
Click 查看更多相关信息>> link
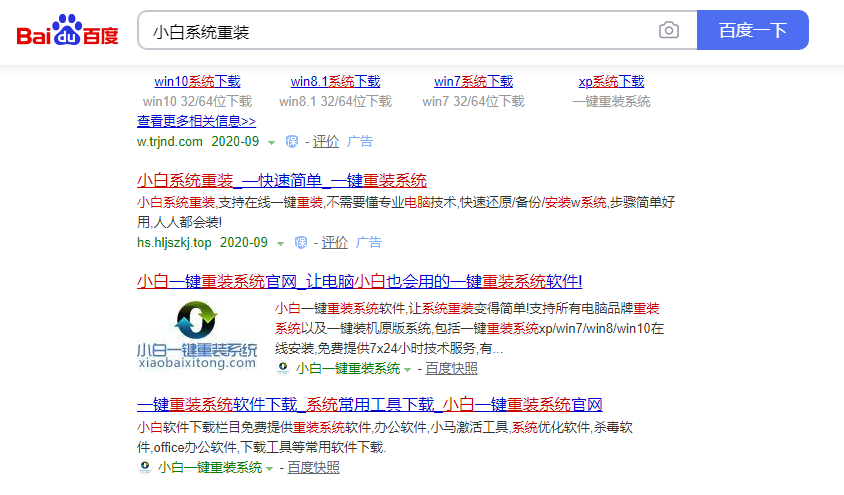(196, 121)
